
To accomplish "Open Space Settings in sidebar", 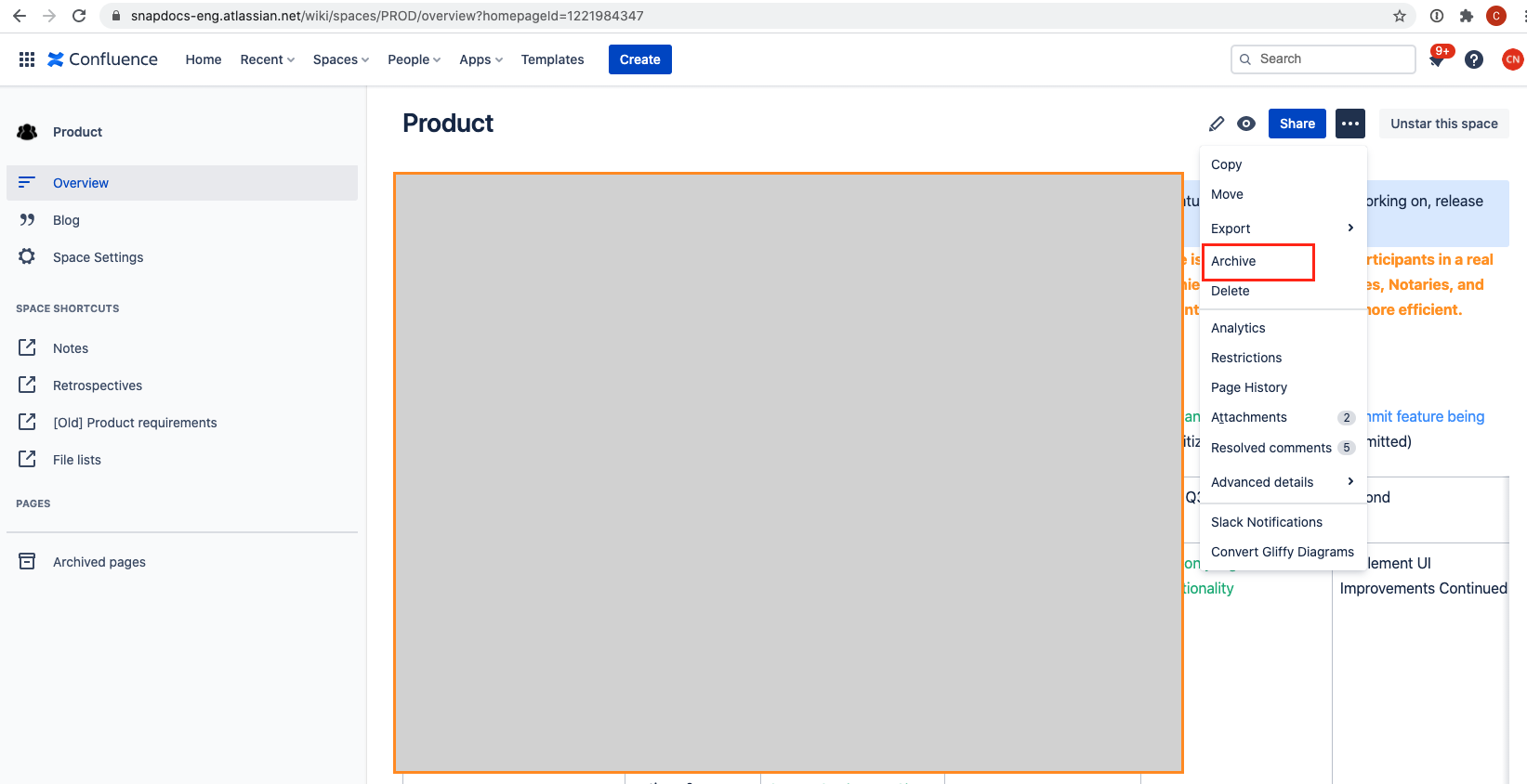I will pyautogui.click(x=182, y=257).
